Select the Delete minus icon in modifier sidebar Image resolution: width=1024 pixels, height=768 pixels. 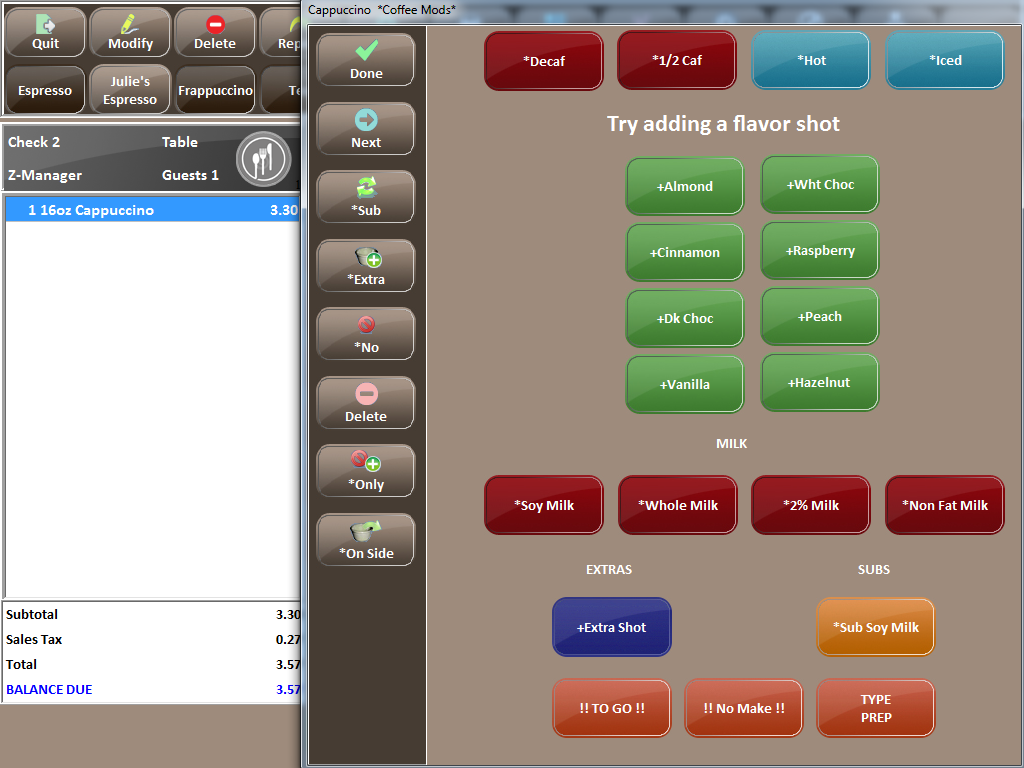365,391
